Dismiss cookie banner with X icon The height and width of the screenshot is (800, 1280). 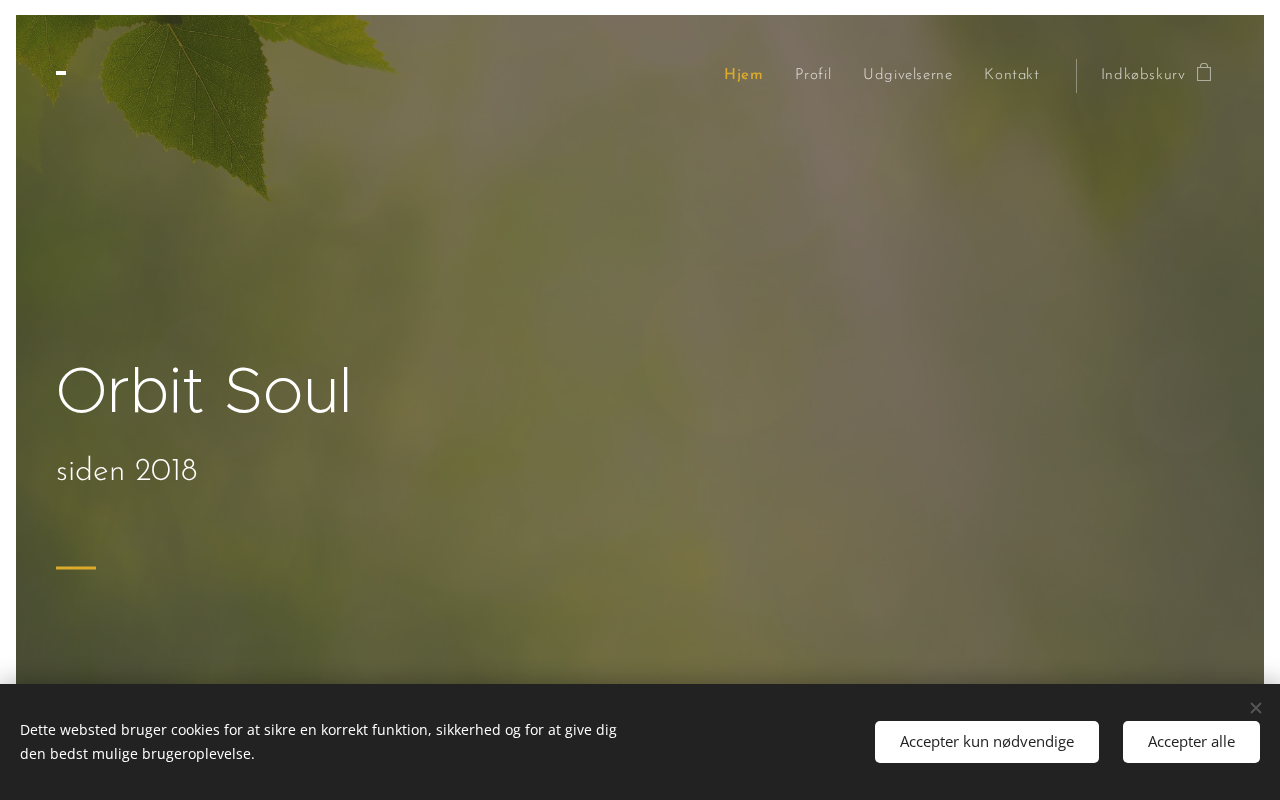click(x=1256, y=708)
